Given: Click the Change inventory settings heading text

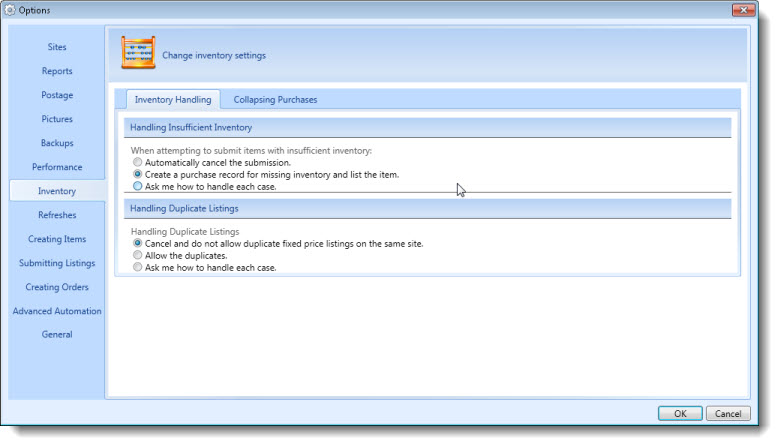Looking at the screenshot, I should click(214, 55).
